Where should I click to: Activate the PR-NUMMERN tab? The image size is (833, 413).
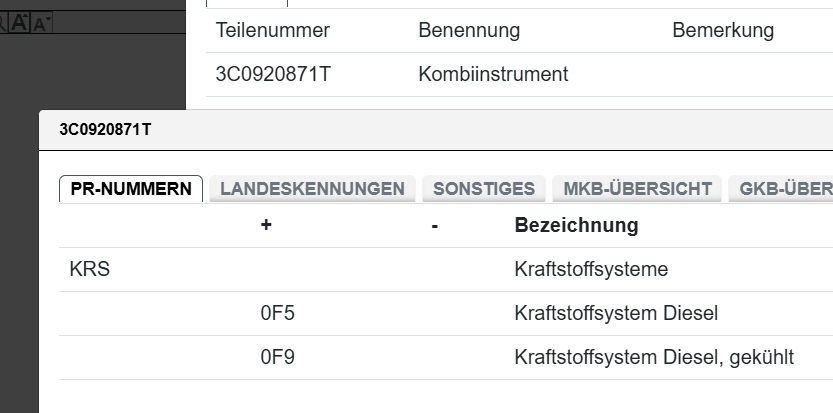pyautogui.click(x=131, y=189)
